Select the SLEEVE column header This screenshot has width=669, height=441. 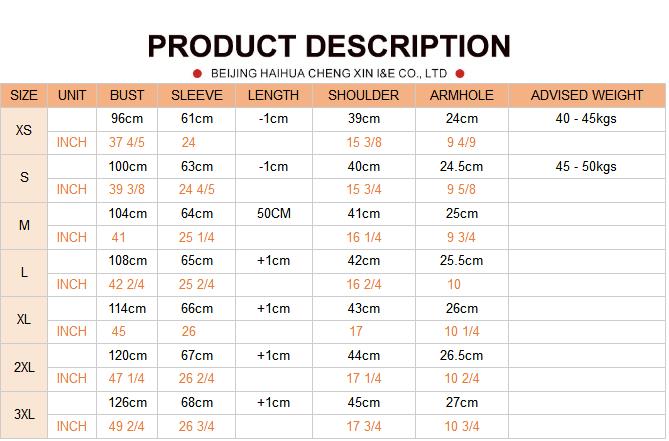[x=197, y=95]
